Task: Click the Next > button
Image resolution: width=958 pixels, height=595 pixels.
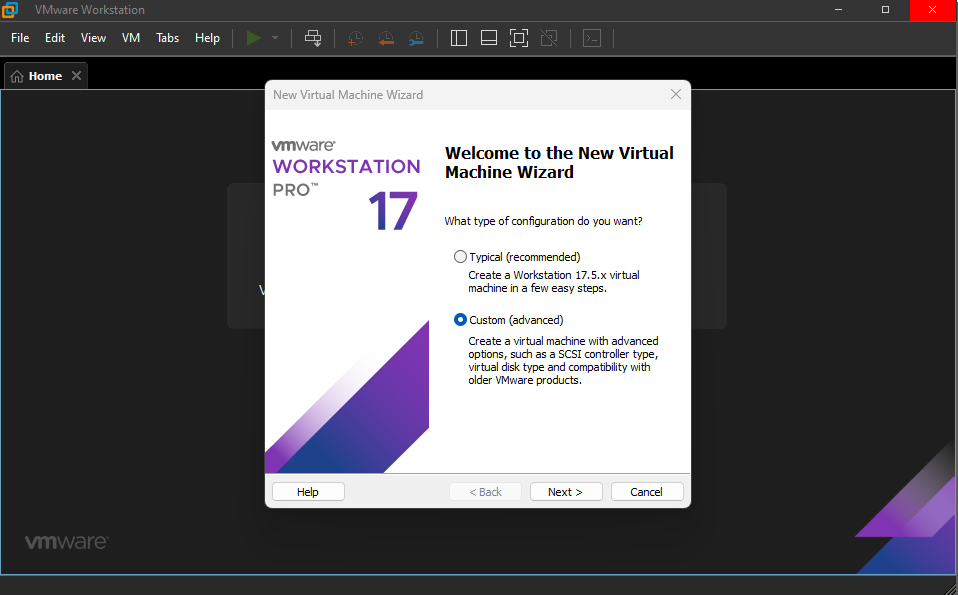Action: tap(566, 492)
